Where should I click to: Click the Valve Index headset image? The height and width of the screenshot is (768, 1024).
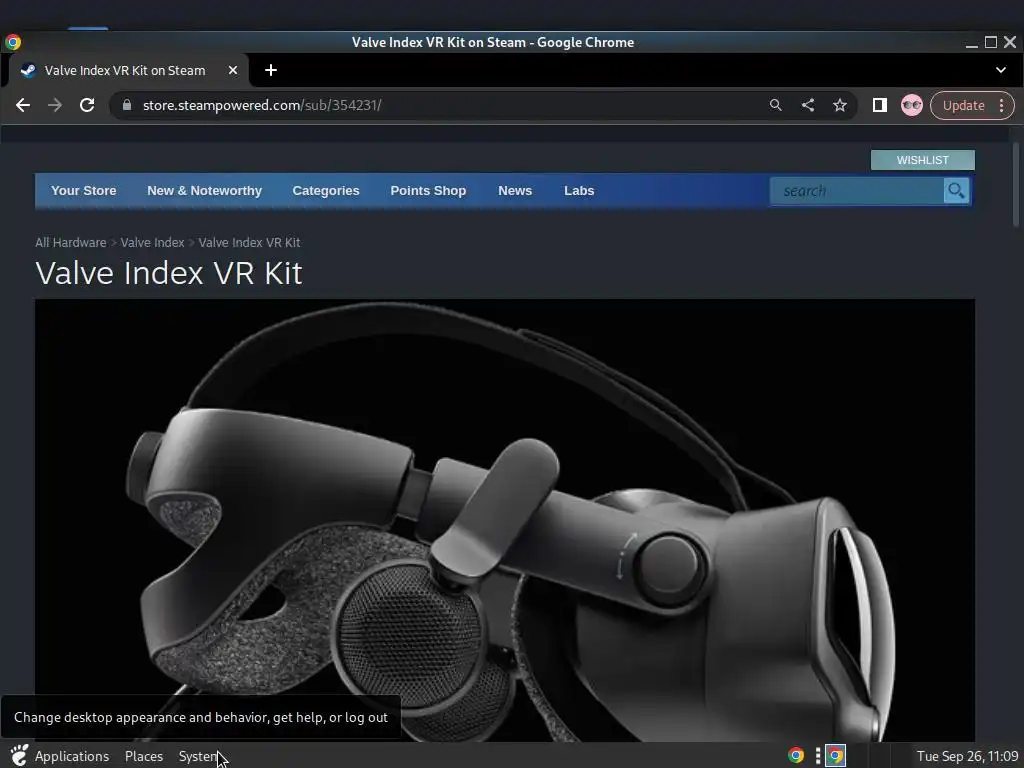point(505,520)
